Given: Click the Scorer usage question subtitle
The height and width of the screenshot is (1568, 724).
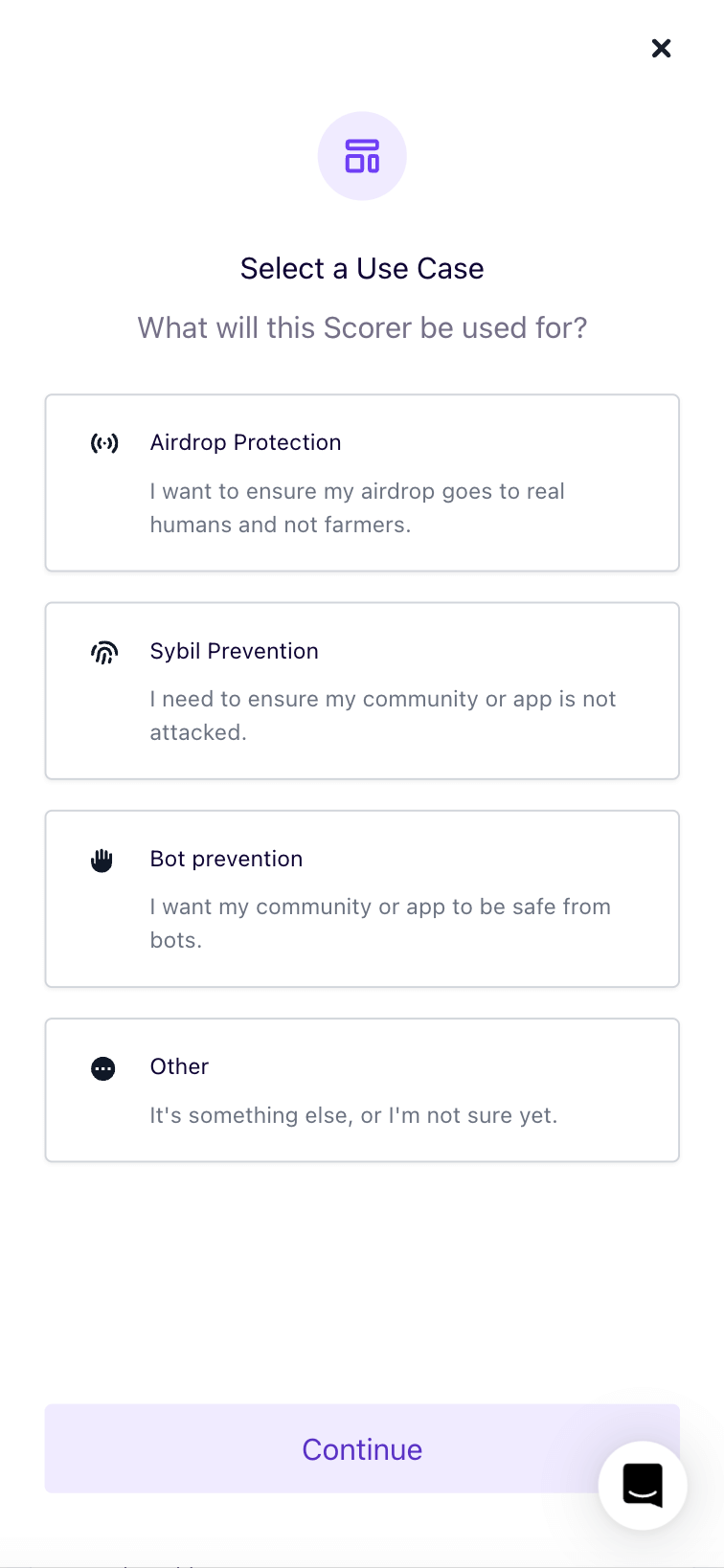Looking at the screenshot, I should pos(362,327).
